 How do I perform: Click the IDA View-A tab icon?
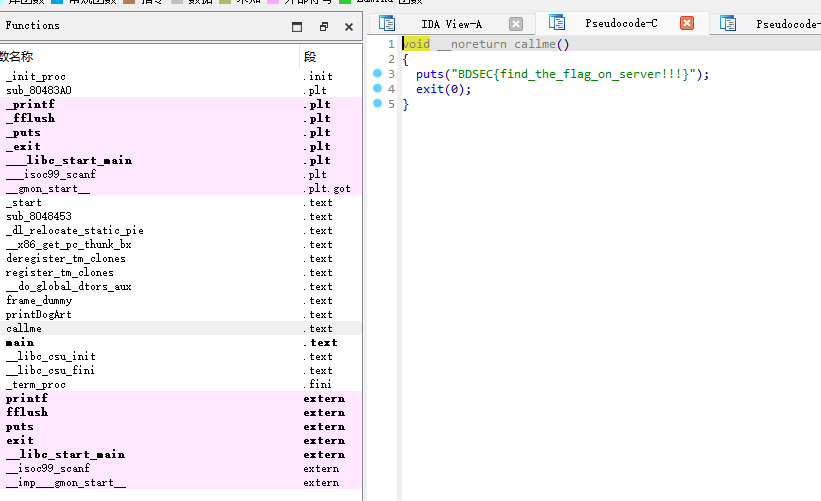pyautogui.click(x=387, y=24)
